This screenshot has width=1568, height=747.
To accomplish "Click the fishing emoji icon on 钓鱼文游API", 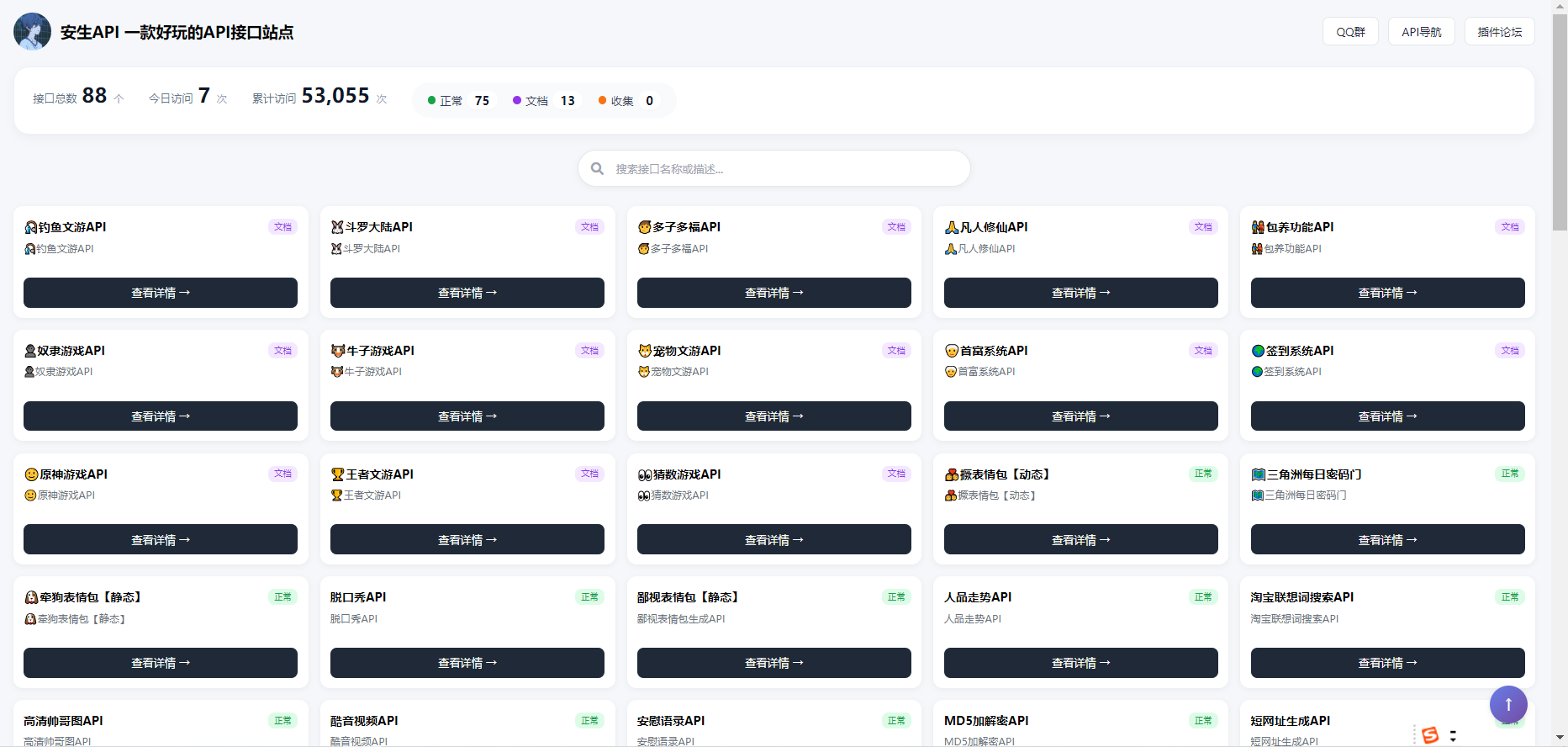I will tap(31, 227).
